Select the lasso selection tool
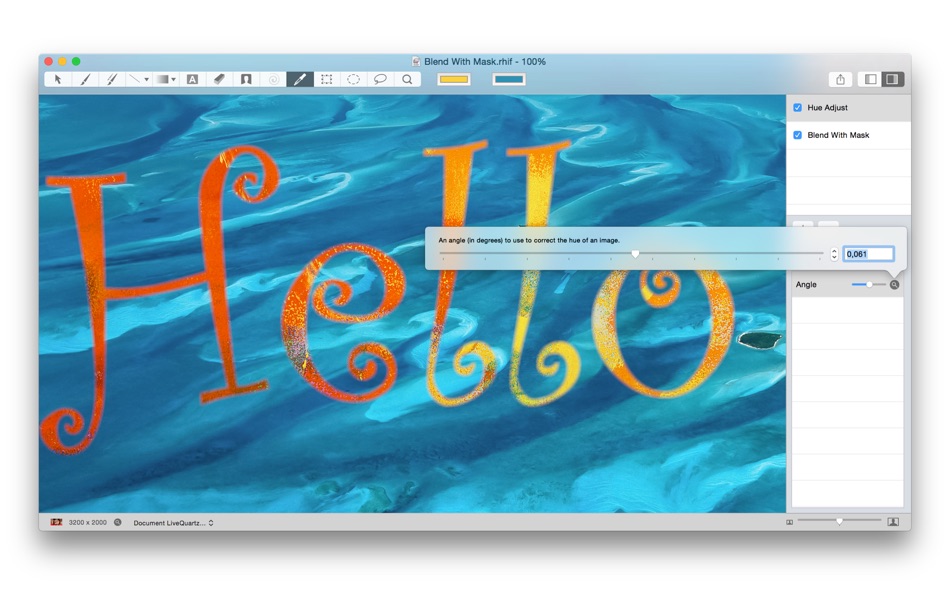The image size is (950, 594). tap(380, 79)
